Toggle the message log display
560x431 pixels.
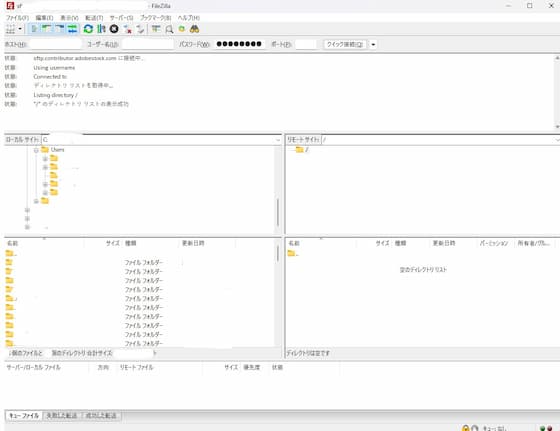pyautogui.click(x=34, y=29)
